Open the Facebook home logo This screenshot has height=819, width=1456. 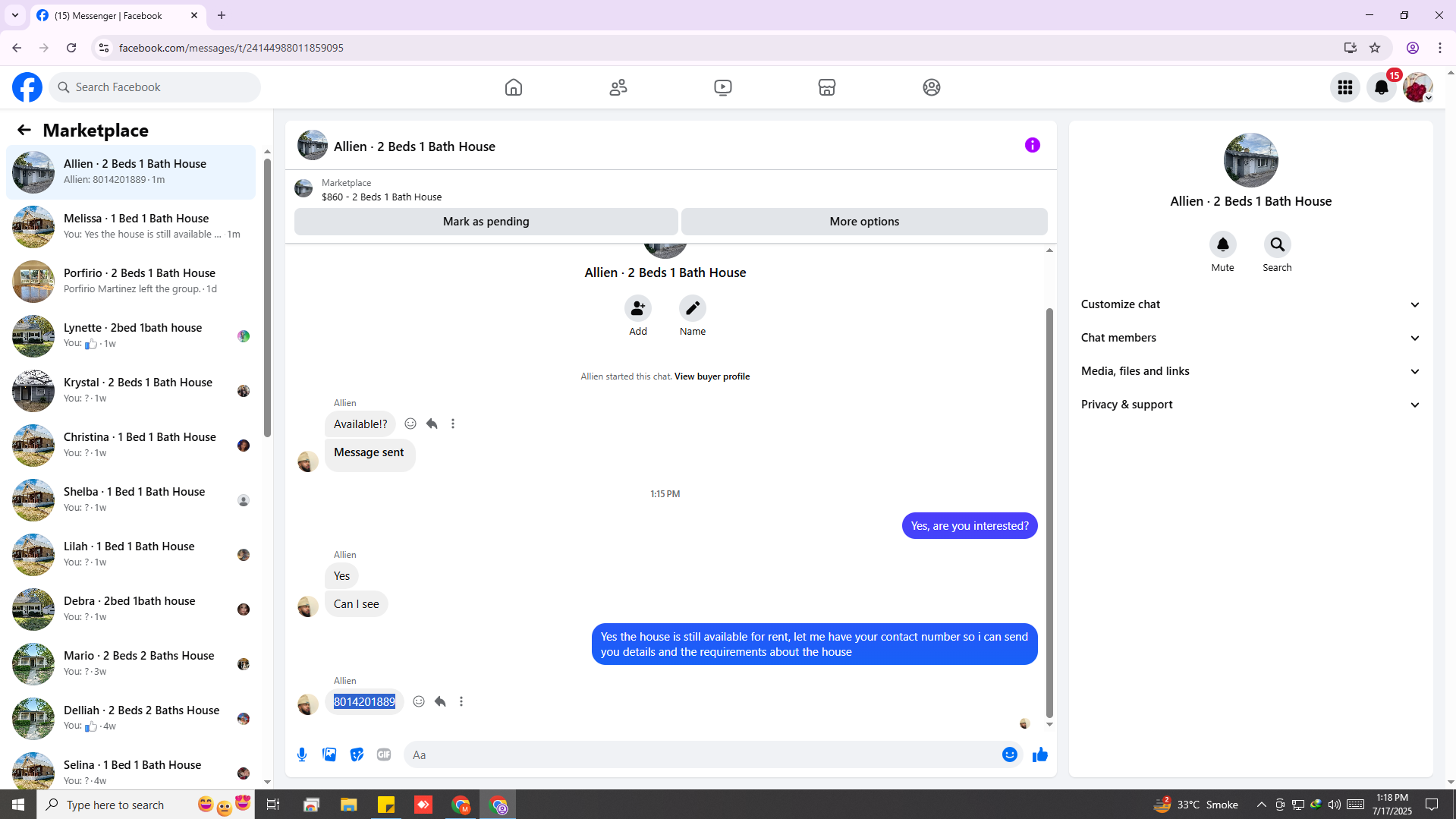(27, 87)
